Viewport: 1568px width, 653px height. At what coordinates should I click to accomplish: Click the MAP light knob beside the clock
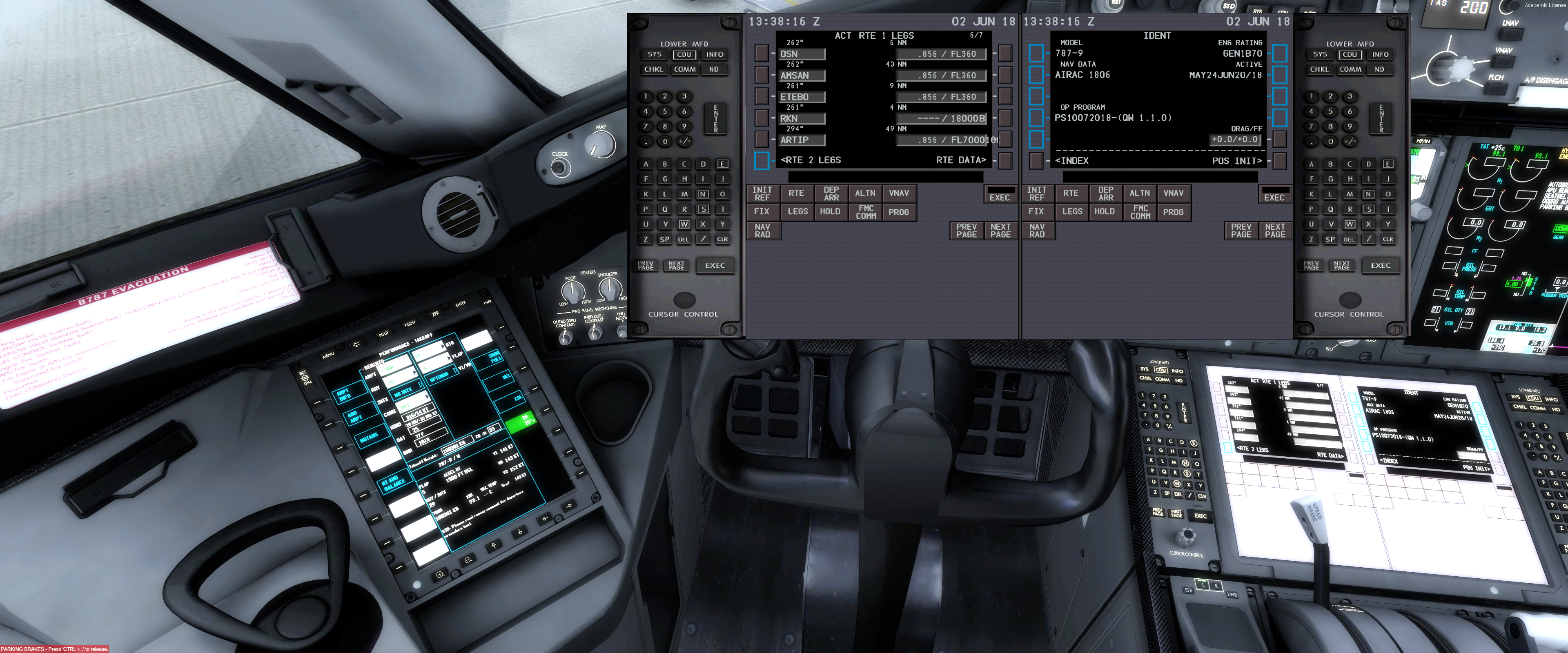pos(599,145)
